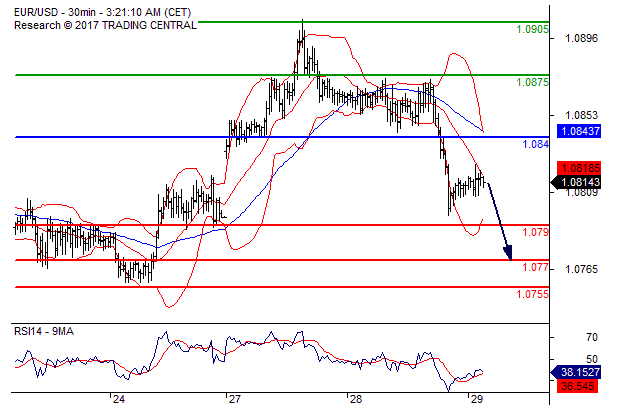This screenshot has width=618, height=407.
Task: Click the date label 27 on time axis
Action: click(x=234, y=400)
